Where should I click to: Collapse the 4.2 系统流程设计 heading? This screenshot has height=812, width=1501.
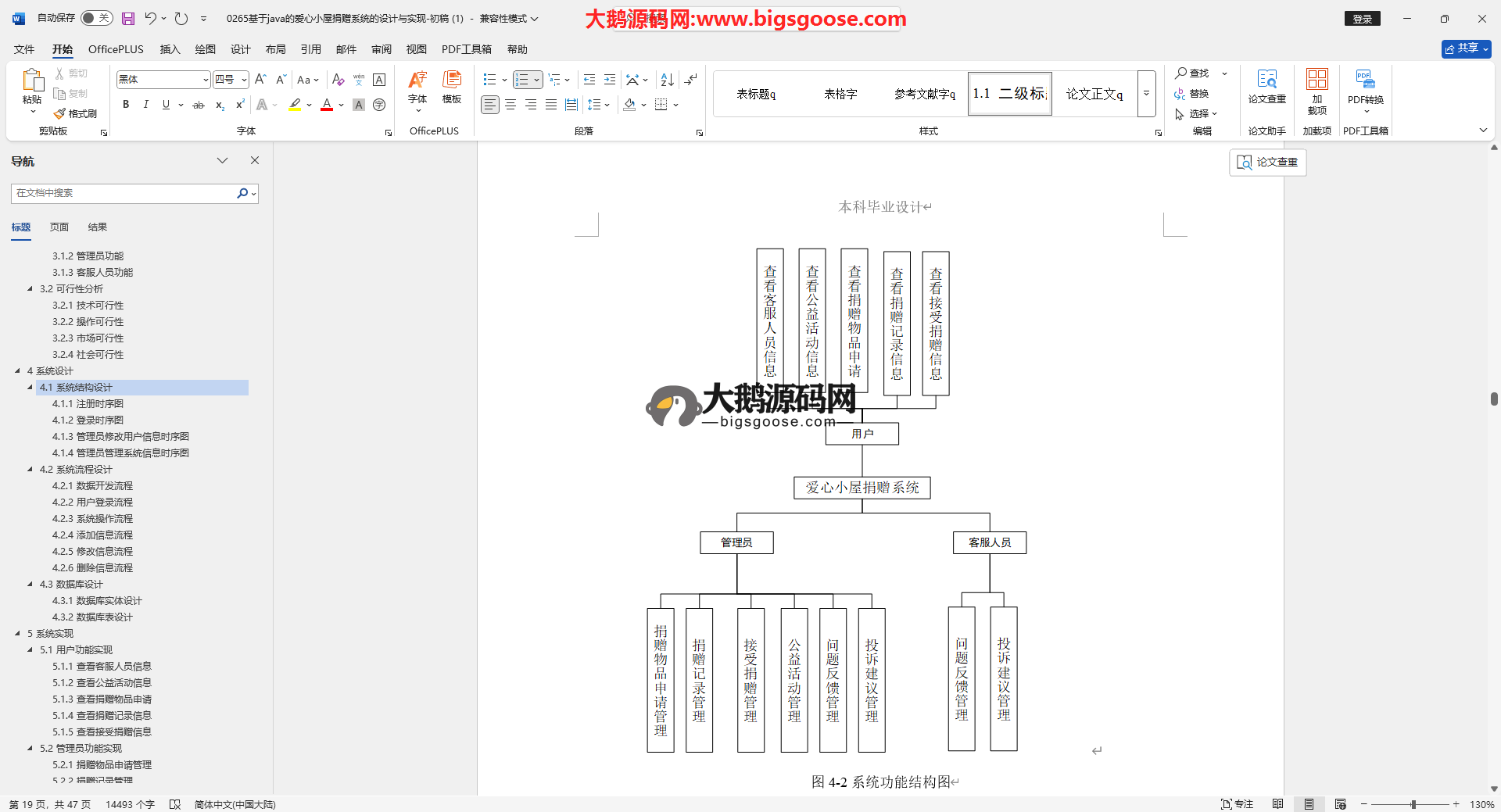(x=30, y=469)
